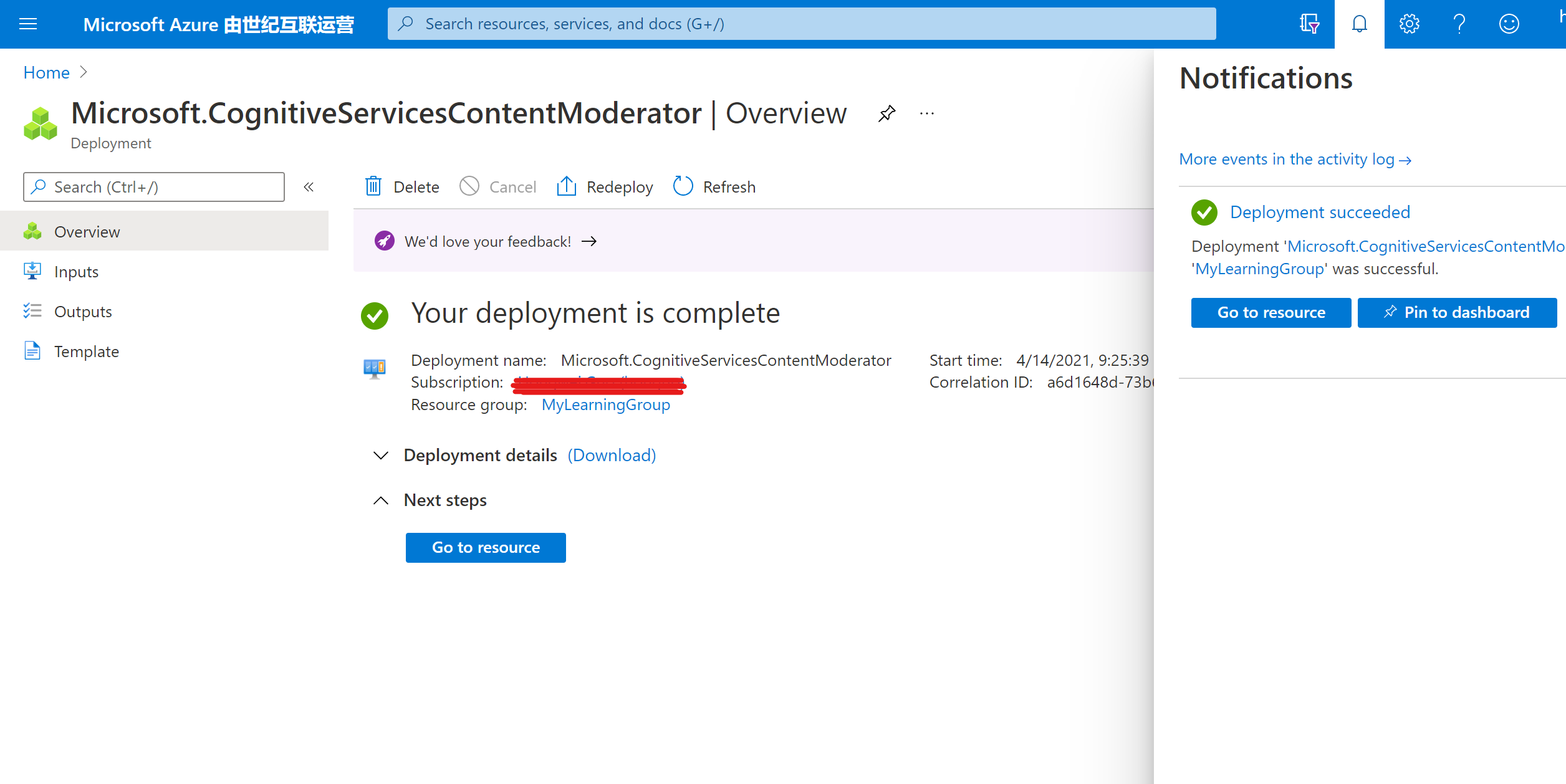This screenshot has width=1566, height=784.
Task: Open MyLearningGroup resource group link
Action: pyautogui.click(x=606, y=404)
